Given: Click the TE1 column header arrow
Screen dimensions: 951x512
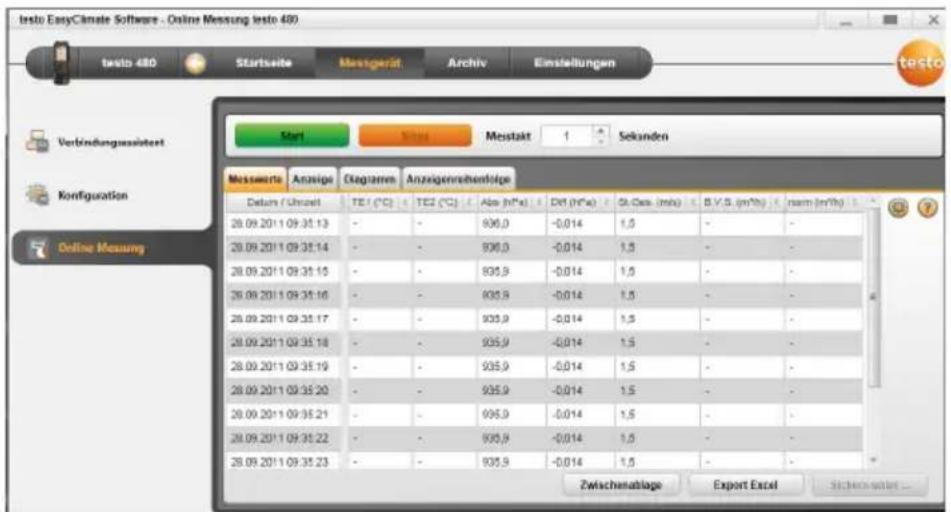Looking at the screenshot, I should (405, 202).
